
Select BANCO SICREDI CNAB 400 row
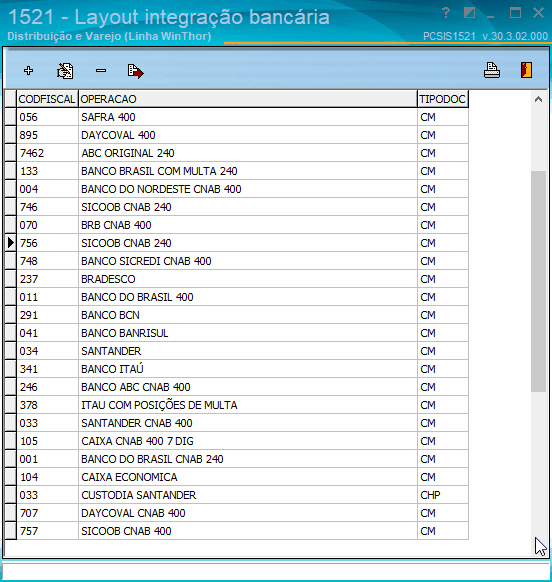(236, 261)
